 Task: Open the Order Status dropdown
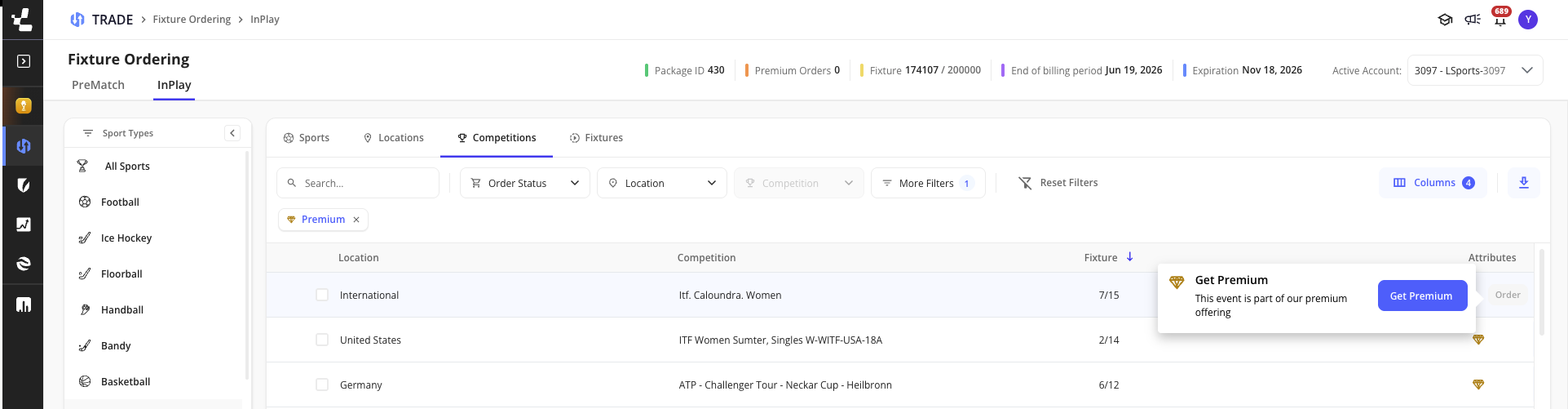click(x=525, y=183)
